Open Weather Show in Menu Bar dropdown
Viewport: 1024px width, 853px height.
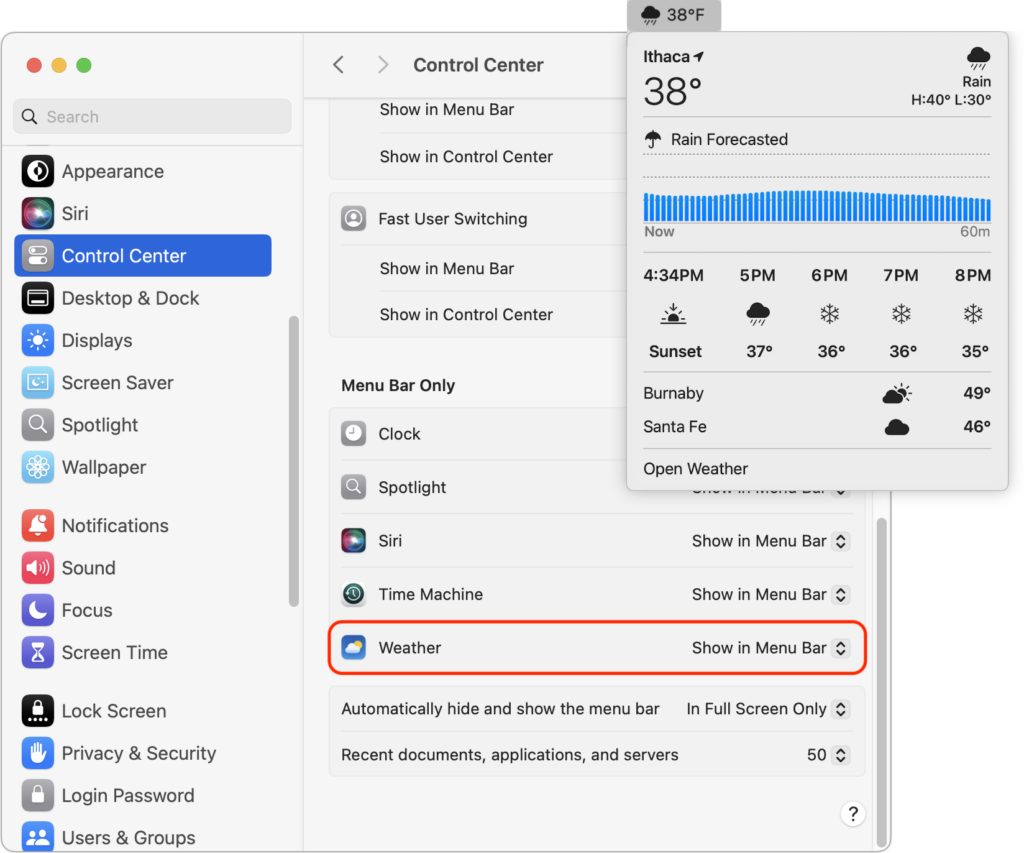tap(770, 648)
